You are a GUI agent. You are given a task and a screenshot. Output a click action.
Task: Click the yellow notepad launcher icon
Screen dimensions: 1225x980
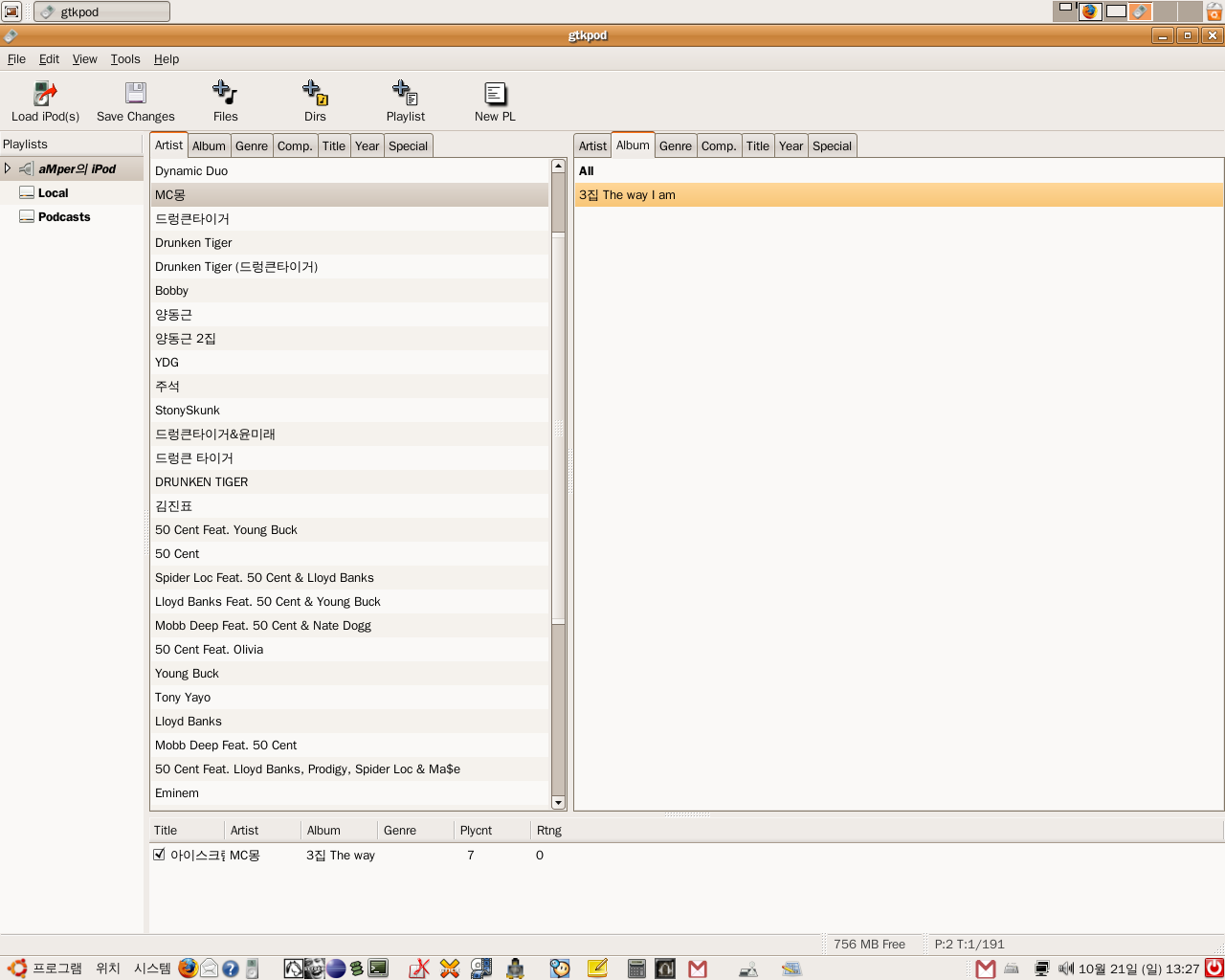(x=597, y=969)
